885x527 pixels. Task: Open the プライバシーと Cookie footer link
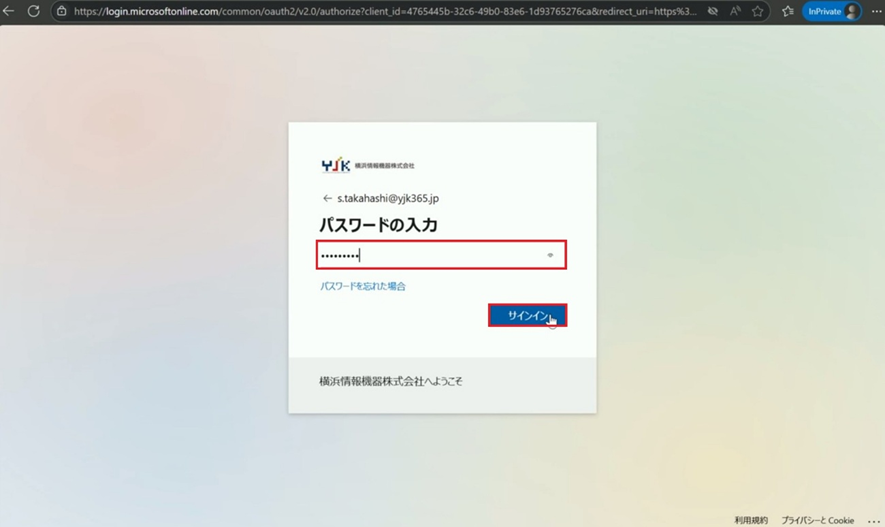coord(817,520)
